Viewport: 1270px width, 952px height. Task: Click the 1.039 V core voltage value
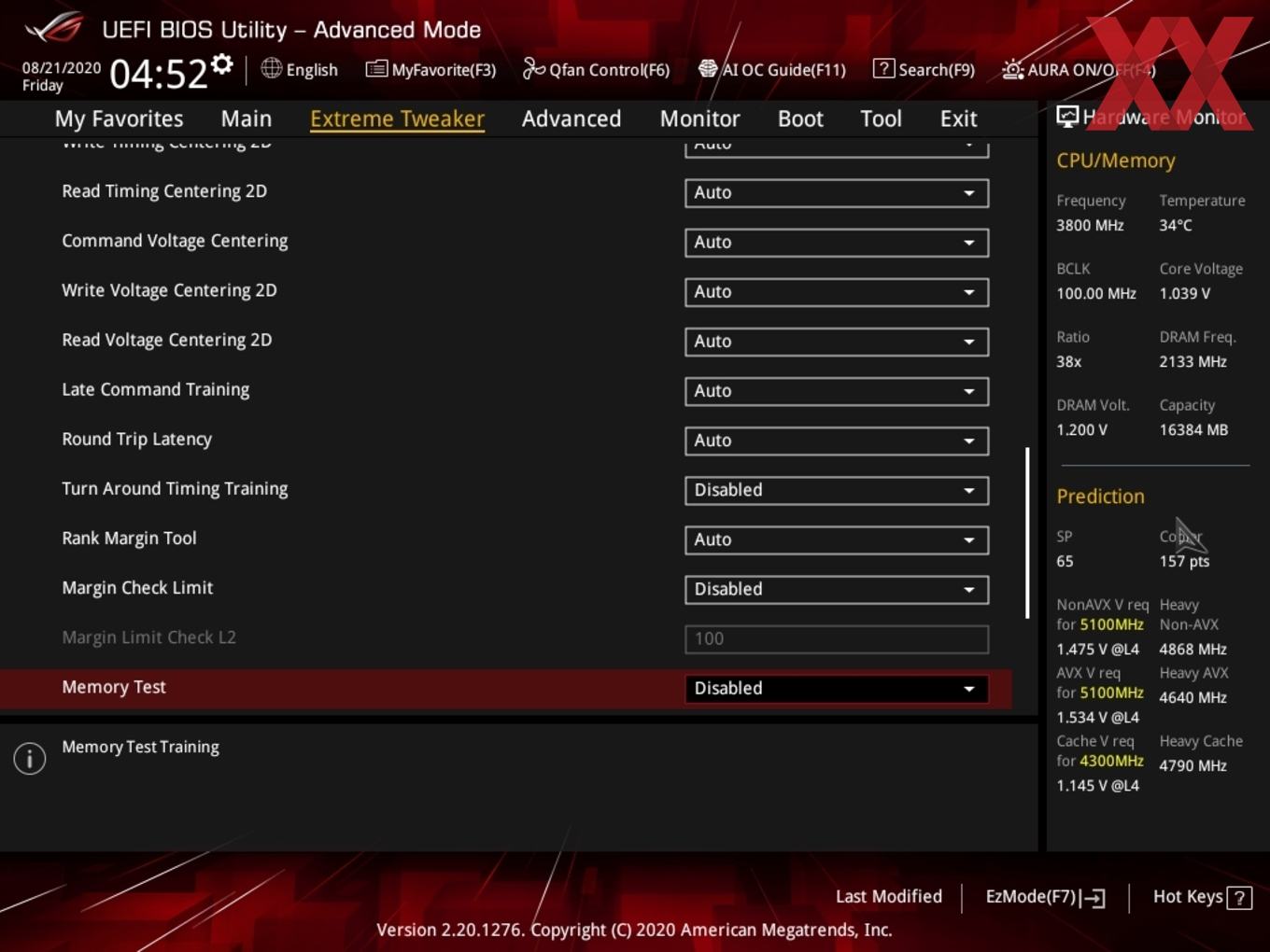coord(1184,293)
